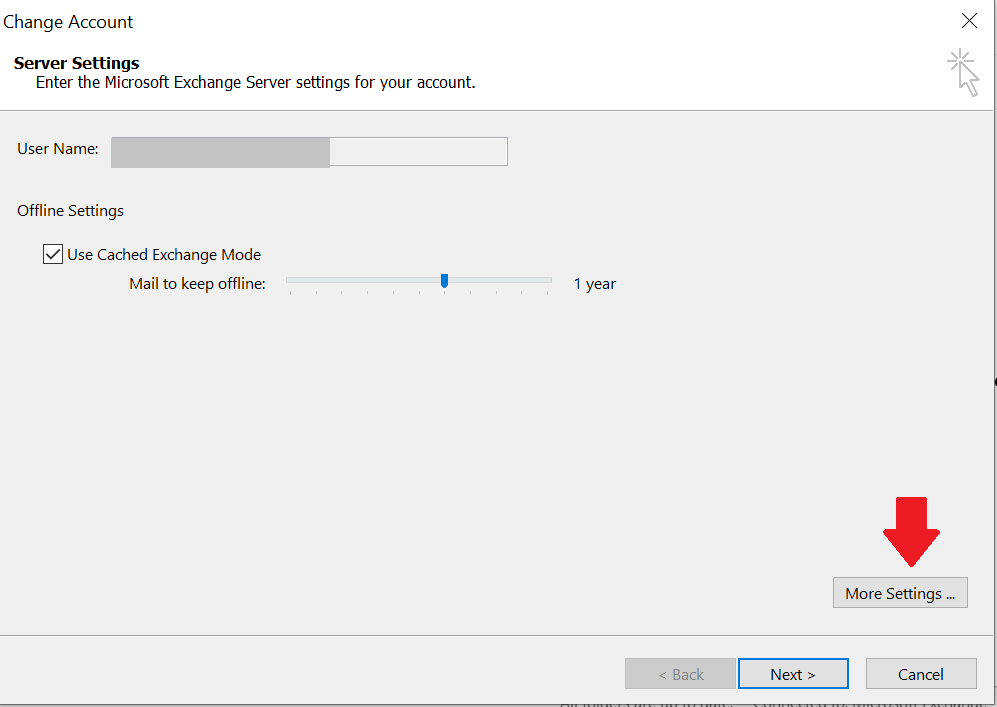This screenshot has height=707, width=997.
Task: Select the 1 year duration label
Action: 594,284
